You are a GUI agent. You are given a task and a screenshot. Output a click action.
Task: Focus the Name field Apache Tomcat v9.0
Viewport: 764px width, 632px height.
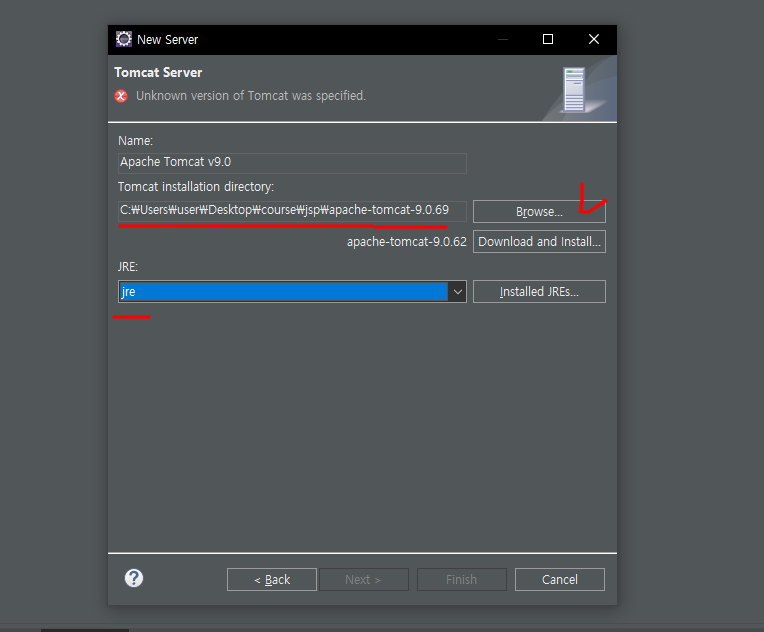292,162
